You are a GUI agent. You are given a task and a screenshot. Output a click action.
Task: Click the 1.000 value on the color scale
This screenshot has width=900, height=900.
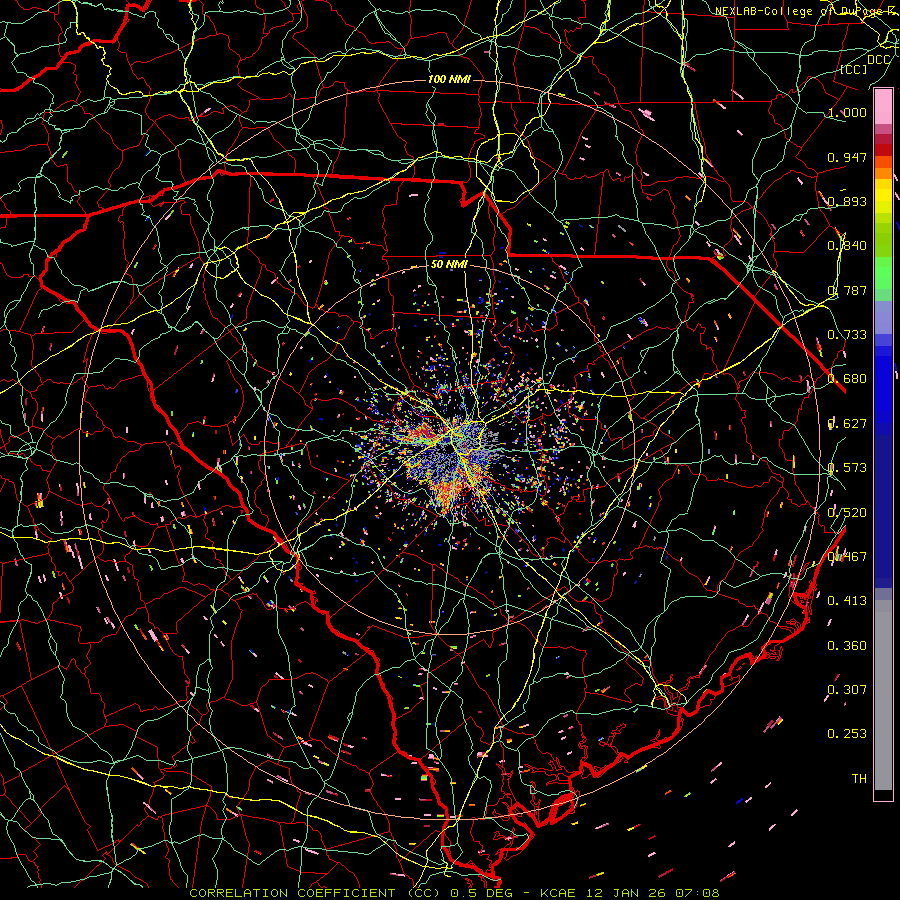coord(847,112)
